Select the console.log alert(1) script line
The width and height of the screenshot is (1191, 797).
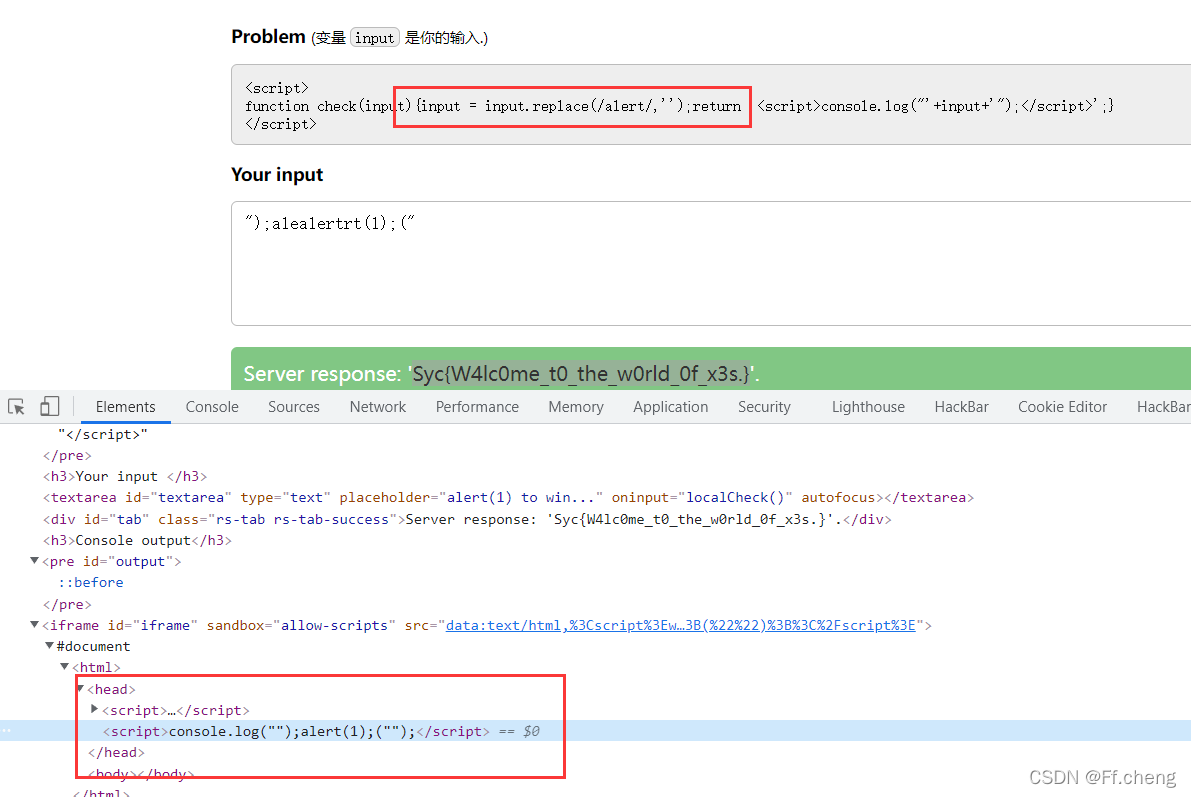[296, 731]
